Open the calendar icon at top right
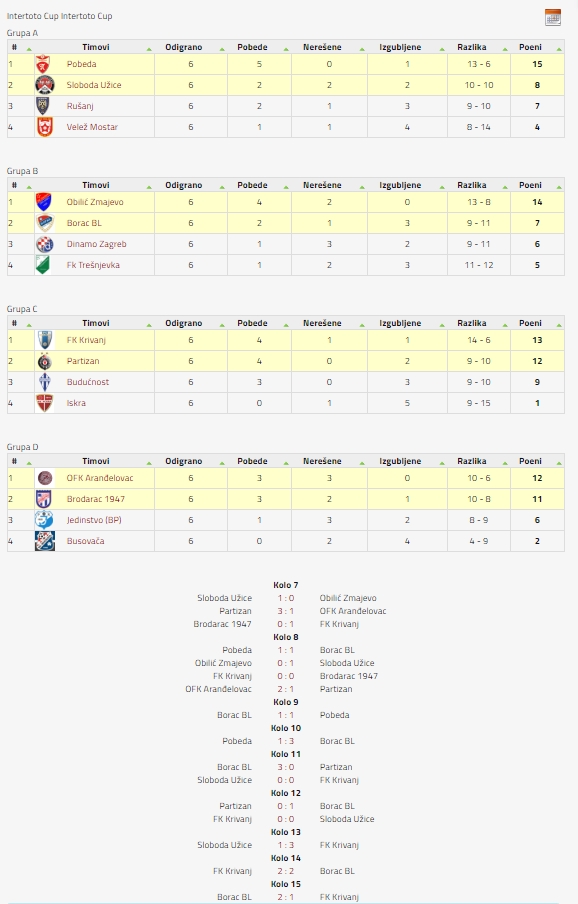Viewport: 578px width, 904px height. (x=553, y=17)
